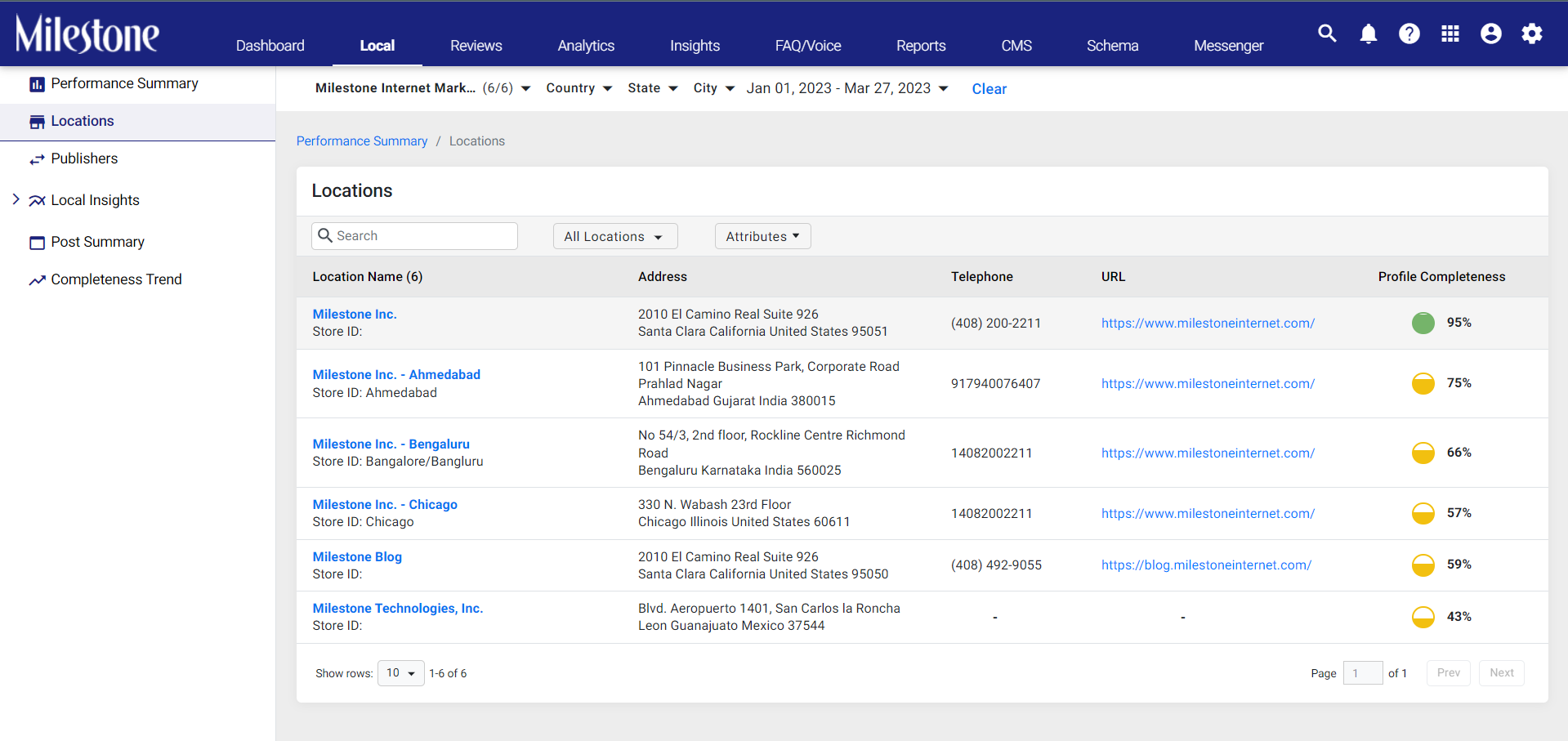Change the Show rows count dropdown
The width and height of the screenshot is (1568, 741).
click(x=400, y=673)
